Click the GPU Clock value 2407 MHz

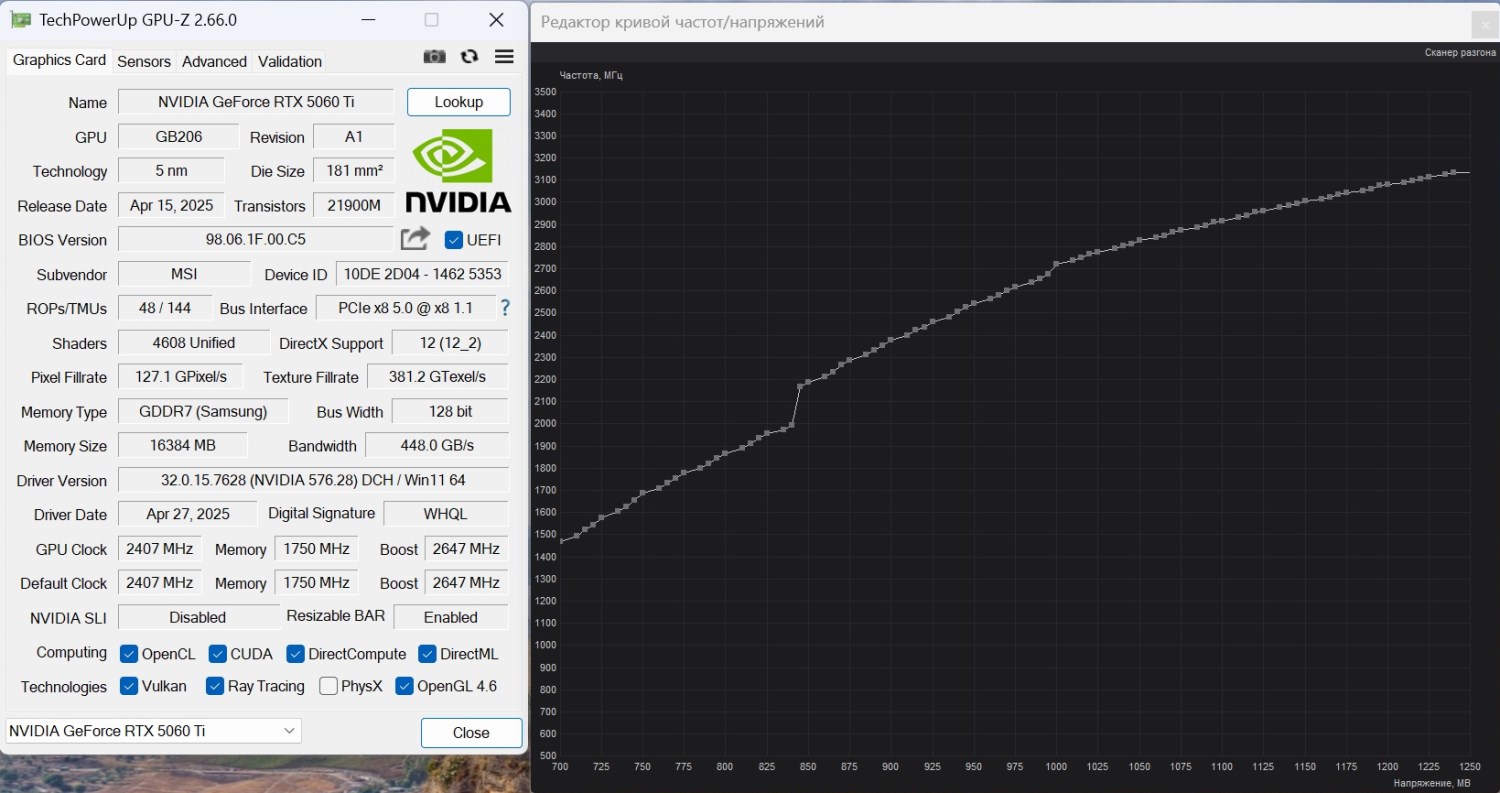[x=160, y=549]
